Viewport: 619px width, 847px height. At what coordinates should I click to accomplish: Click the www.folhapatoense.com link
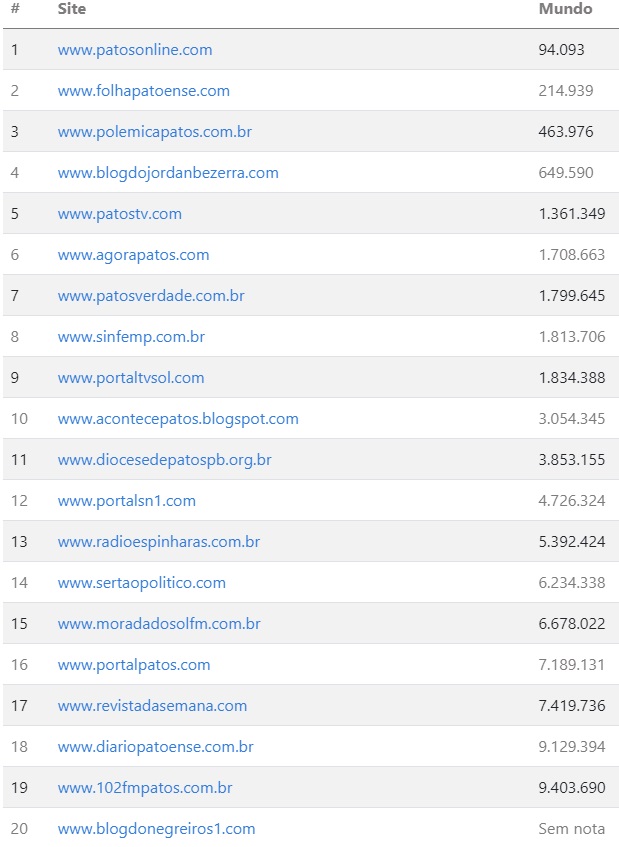pos(143,90)
